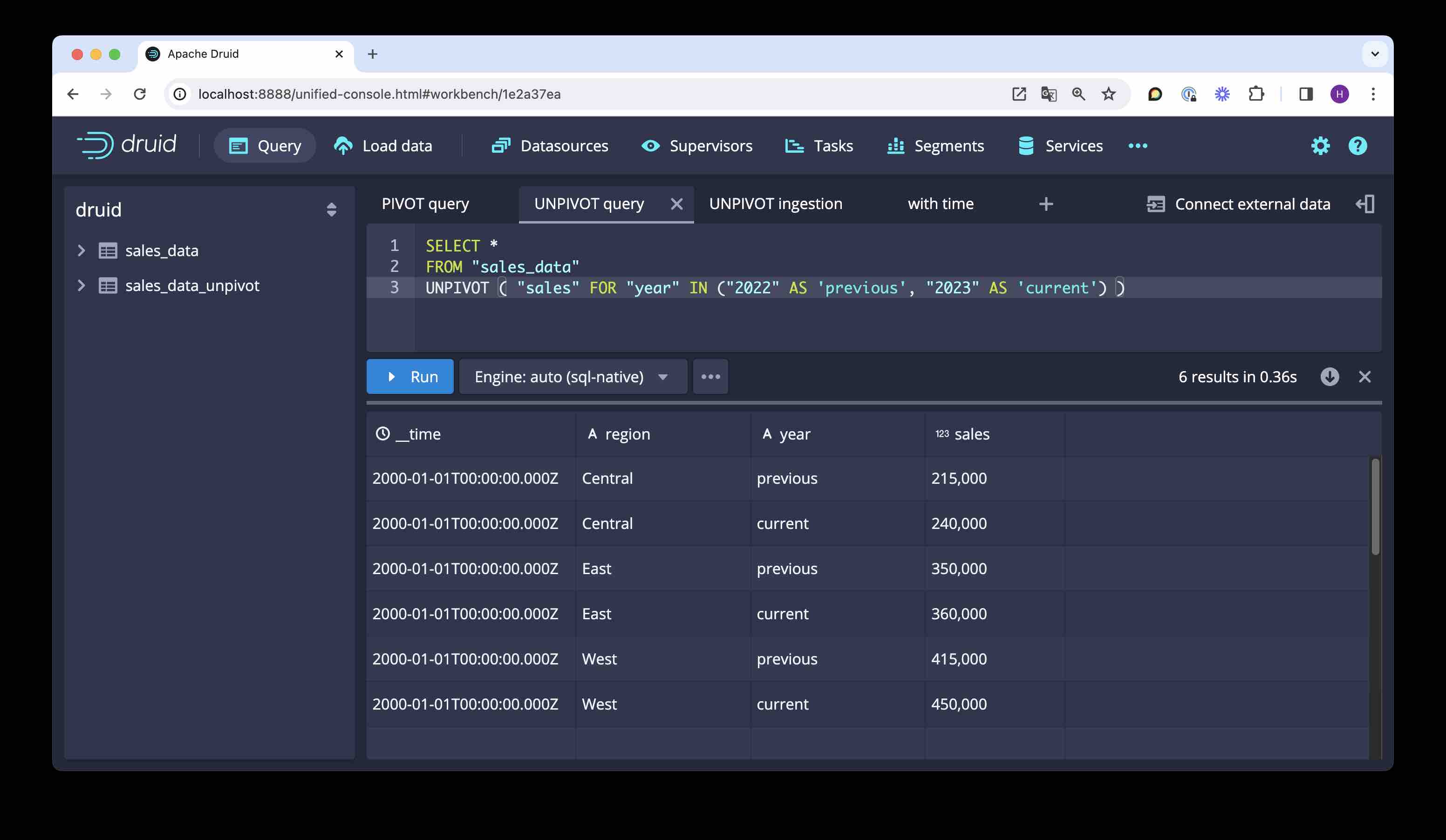The height and width of the screenshot is (840, 1446).
Task: Switch to the PIVOT query tab
Action: tap(425, 203)
